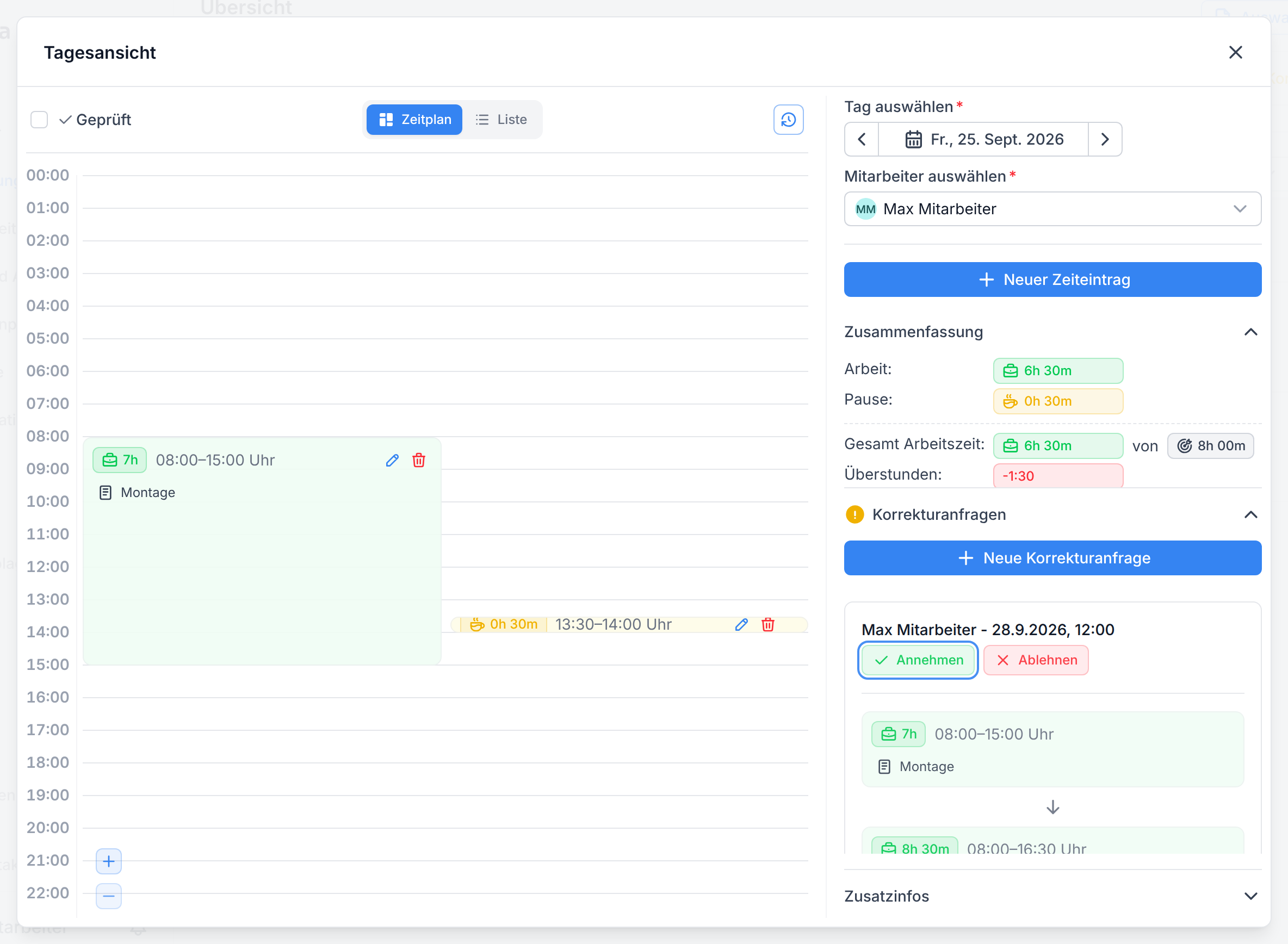Click the 8h 30m proposed entry in request
Image resolution: width=1288 pixels, height=944 pixels.
(x=1052, y=841)
